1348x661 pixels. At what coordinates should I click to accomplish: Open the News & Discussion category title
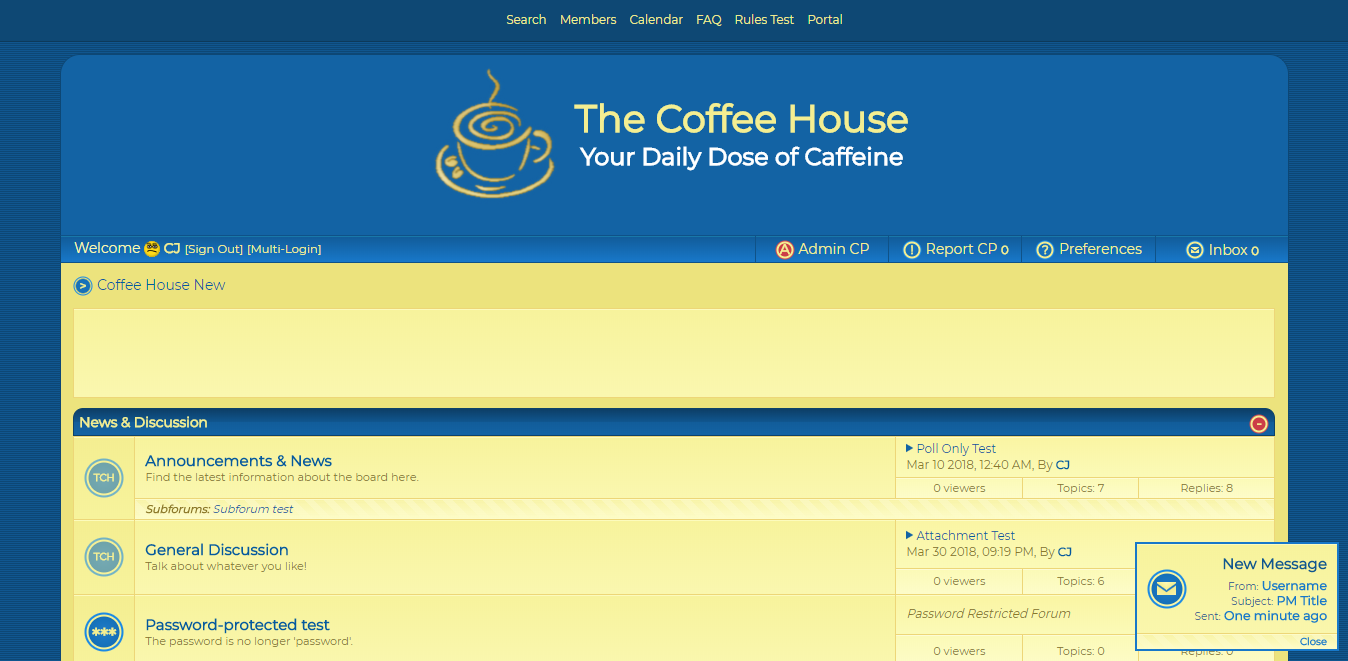143,423
